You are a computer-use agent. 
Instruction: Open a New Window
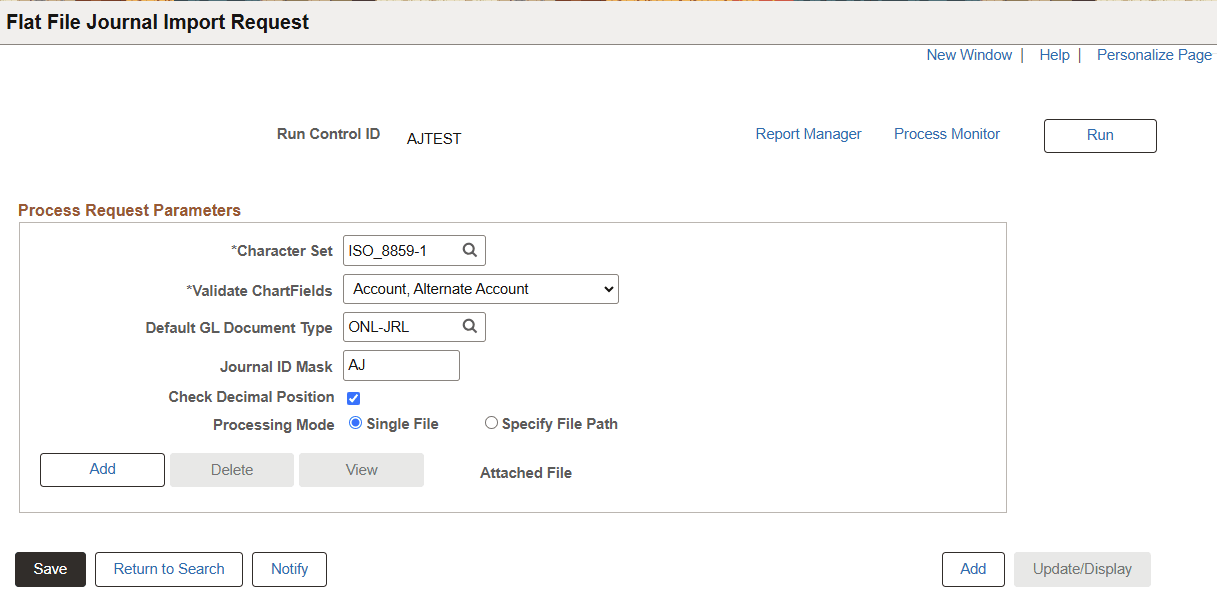pyautogui.click(x=968, y=55)
